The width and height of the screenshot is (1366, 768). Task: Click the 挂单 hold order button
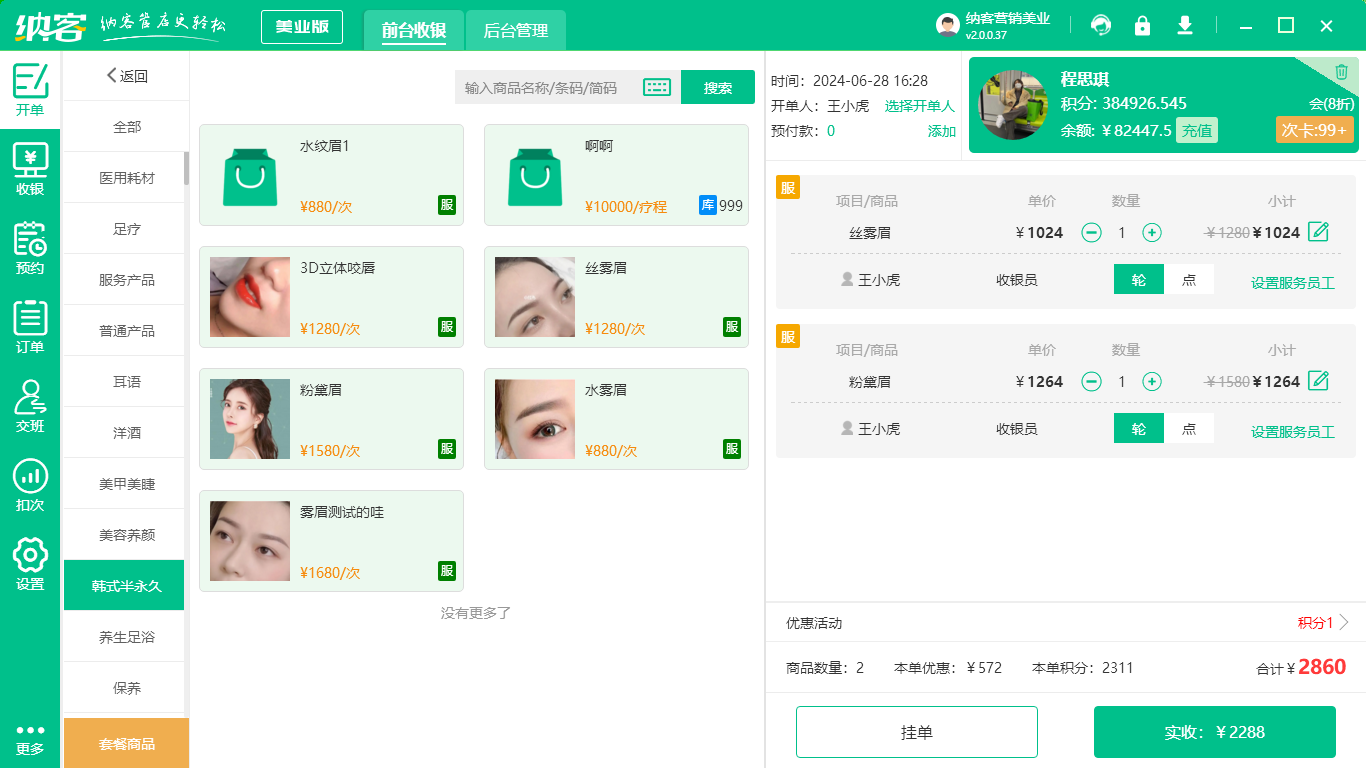916,732
